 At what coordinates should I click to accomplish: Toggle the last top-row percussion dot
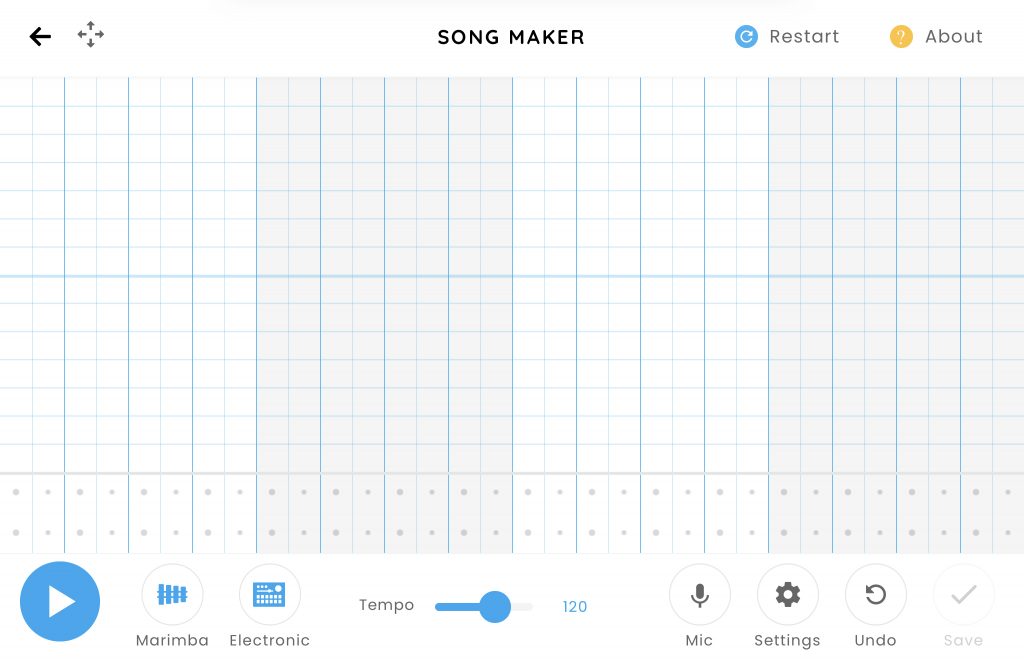point(1008,492)
